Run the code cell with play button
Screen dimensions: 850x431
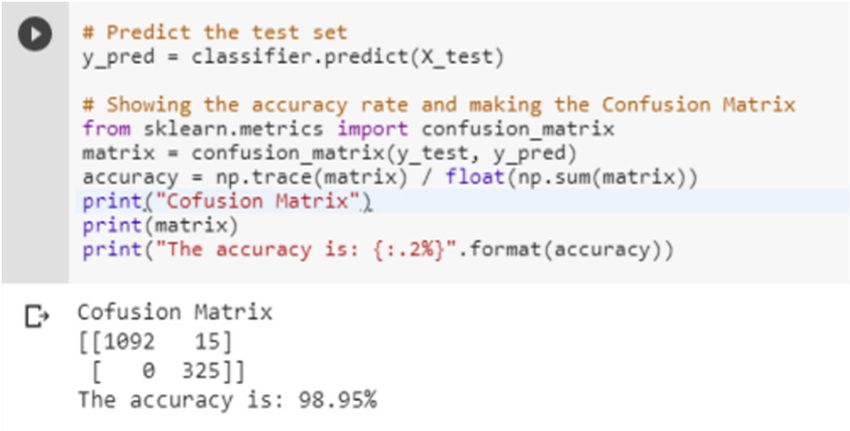(35, 34)
